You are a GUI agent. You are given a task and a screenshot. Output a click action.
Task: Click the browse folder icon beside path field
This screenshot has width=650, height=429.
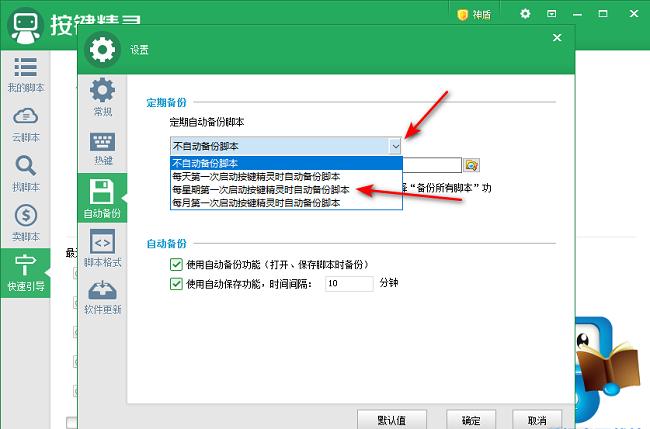click(471, 165)
